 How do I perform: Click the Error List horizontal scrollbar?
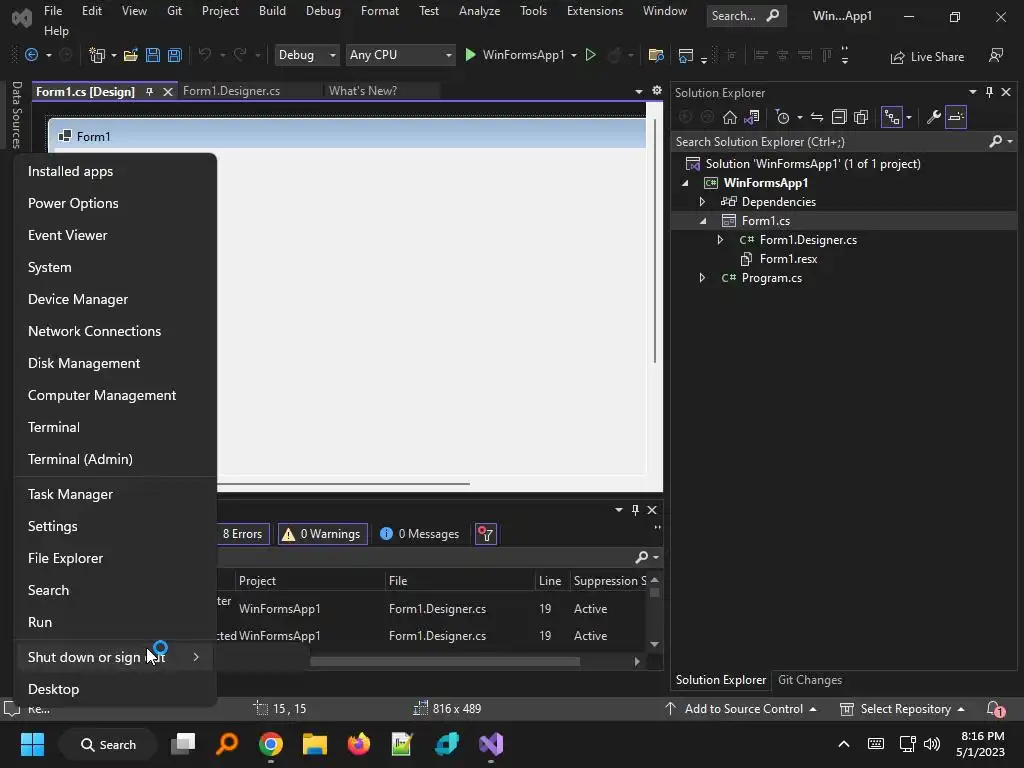[x=445, y=662]
